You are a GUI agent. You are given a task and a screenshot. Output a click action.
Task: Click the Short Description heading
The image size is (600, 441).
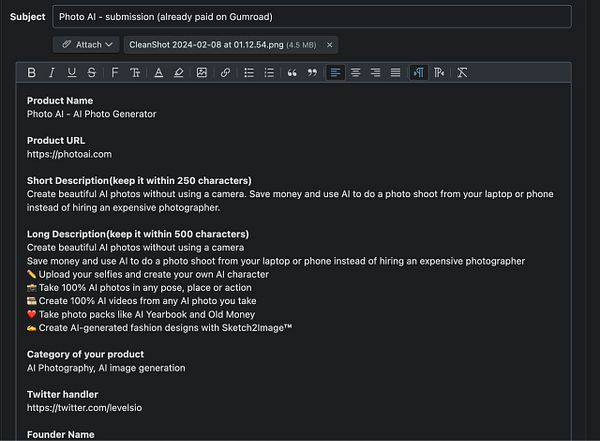[x=139, y=181]
